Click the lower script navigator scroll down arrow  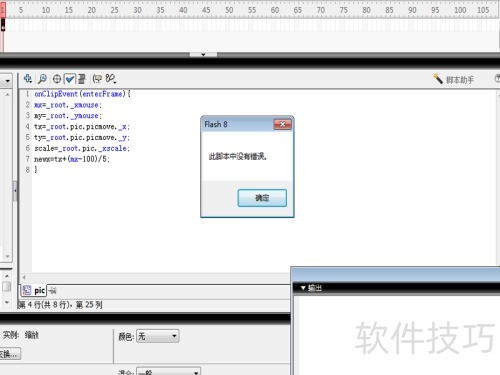pyautogui.click(x=7, y=303)
